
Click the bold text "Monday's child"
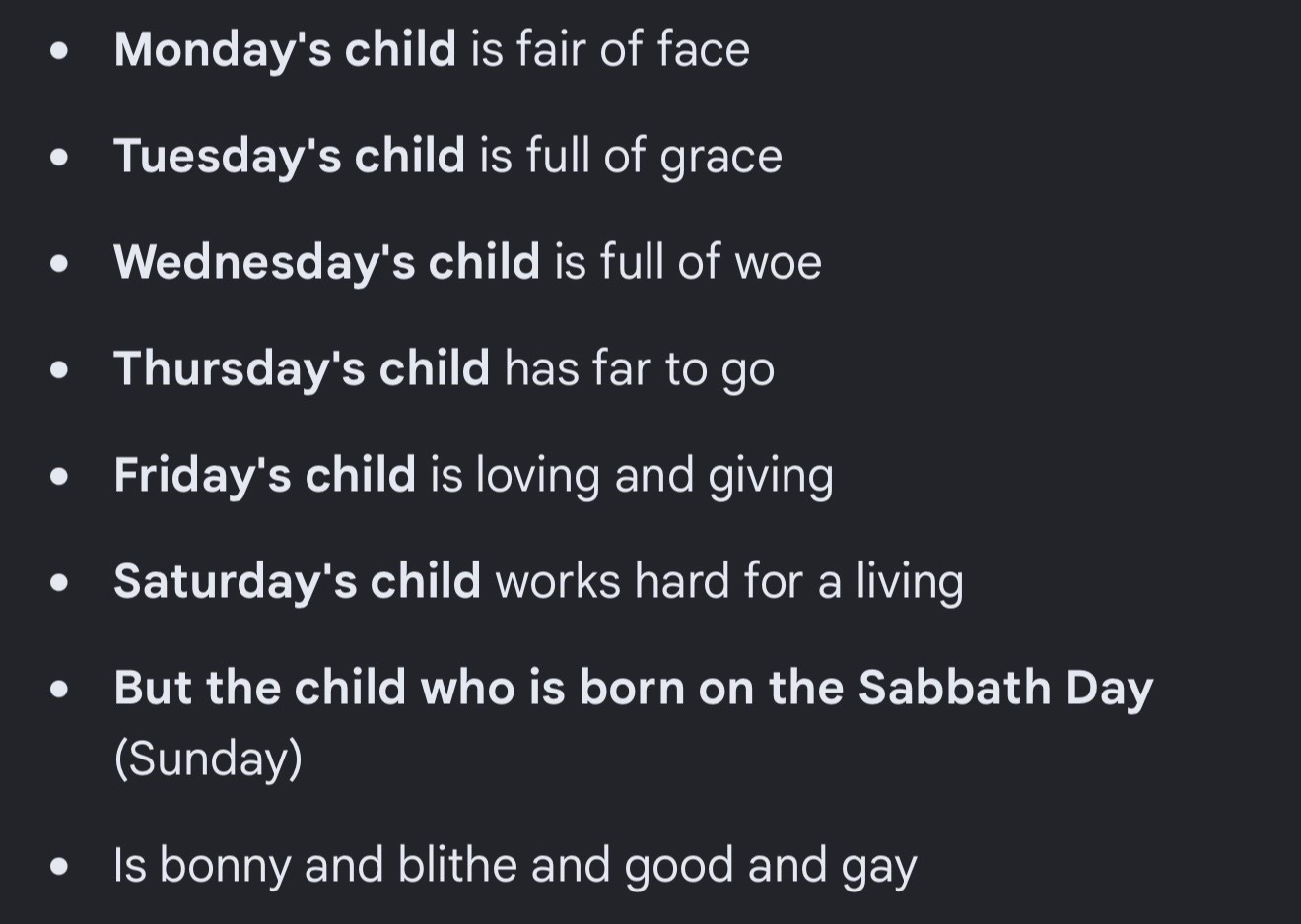[x=285, y=49]
